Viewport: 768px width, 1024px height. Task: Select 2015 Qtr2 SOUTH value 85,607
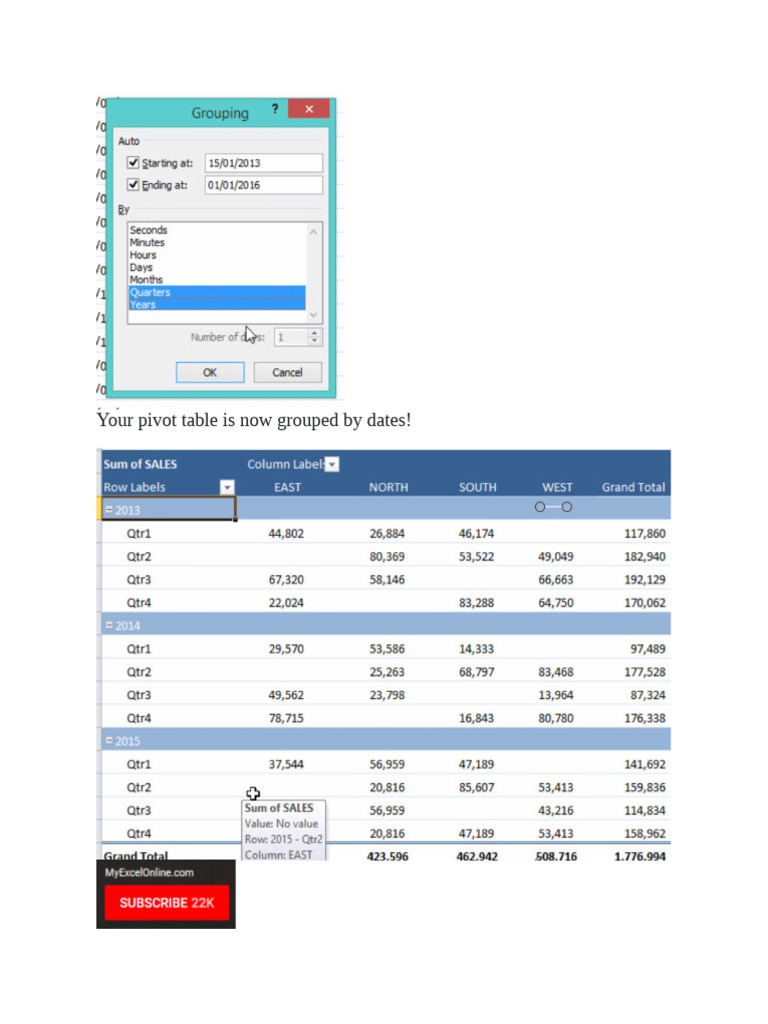pyautogui.click(x=476, y=788)
